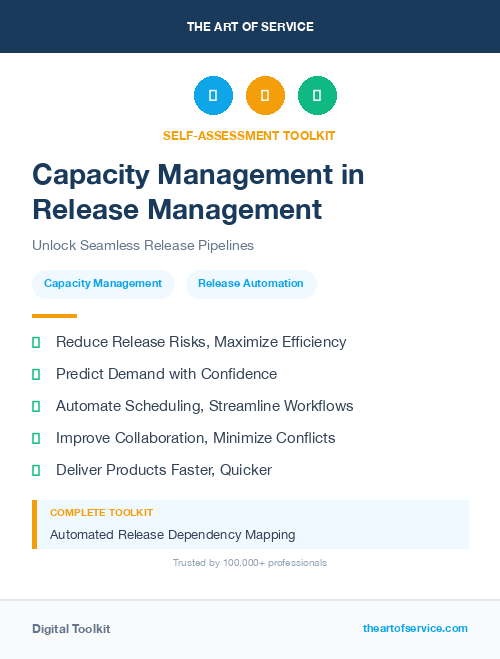This screenshot has height=659, width=500.
Task: Click THE ART OF SERVICE header title
Action: 250,27
